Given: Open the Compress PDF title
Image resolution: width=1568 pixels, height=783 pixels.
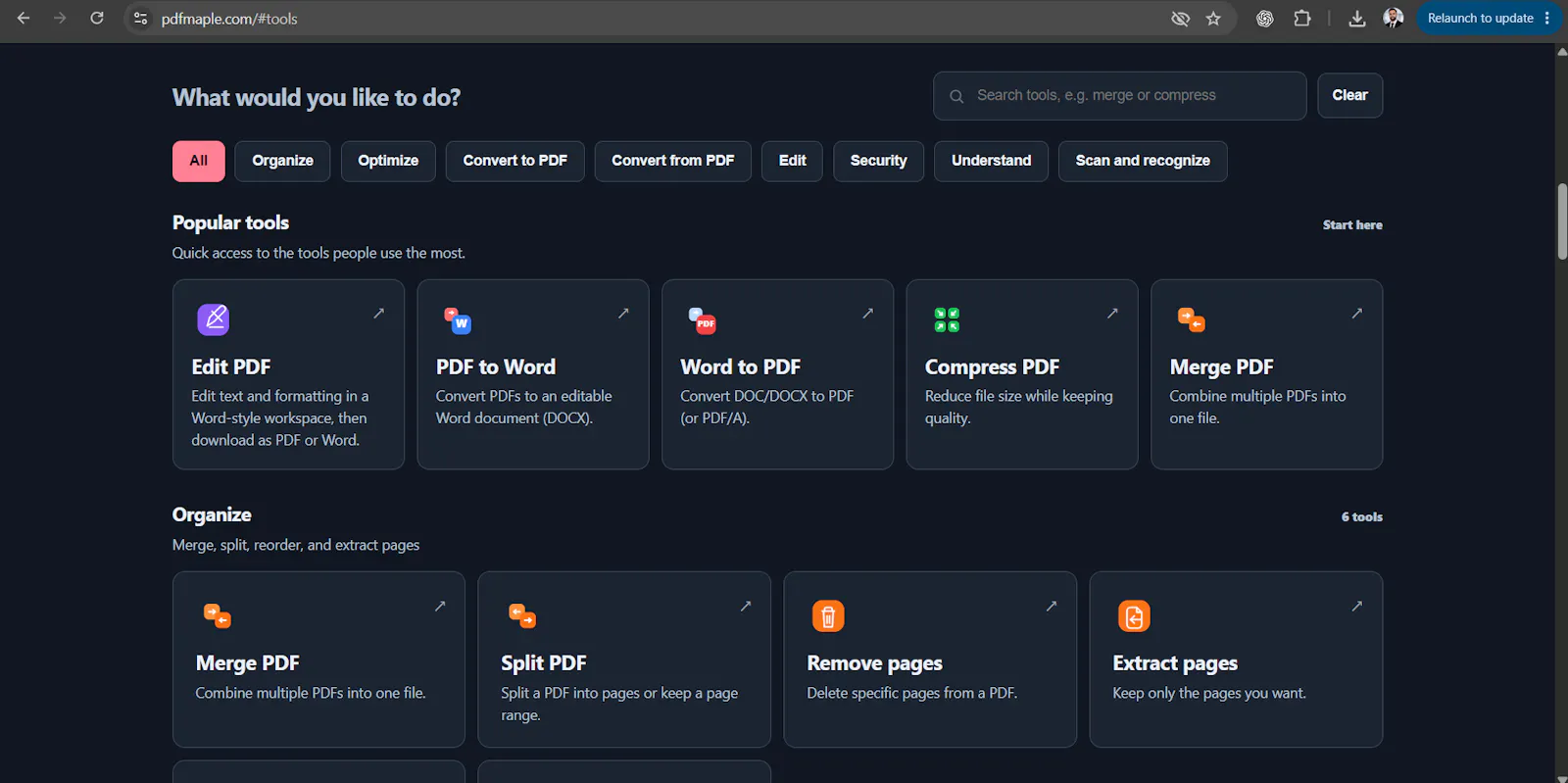Looking at the screenshot, I should [x=992, y=367].
